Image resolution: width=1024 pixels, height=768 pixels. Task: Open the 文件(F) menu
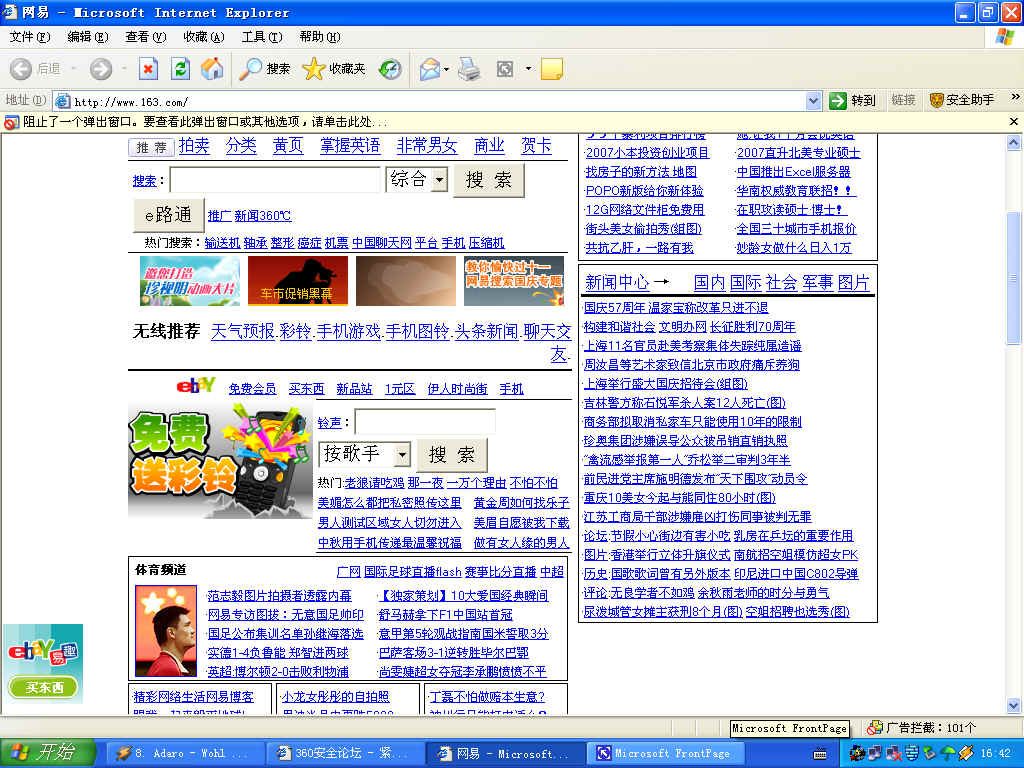pyautogui.click(x=29, y=37)
